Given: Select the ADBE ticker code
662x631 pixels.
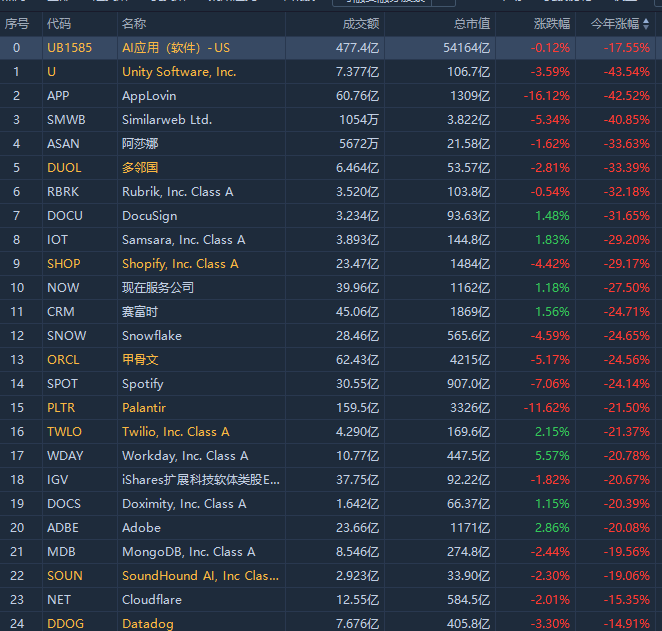Looking at the screenshot, I should 62,528.
